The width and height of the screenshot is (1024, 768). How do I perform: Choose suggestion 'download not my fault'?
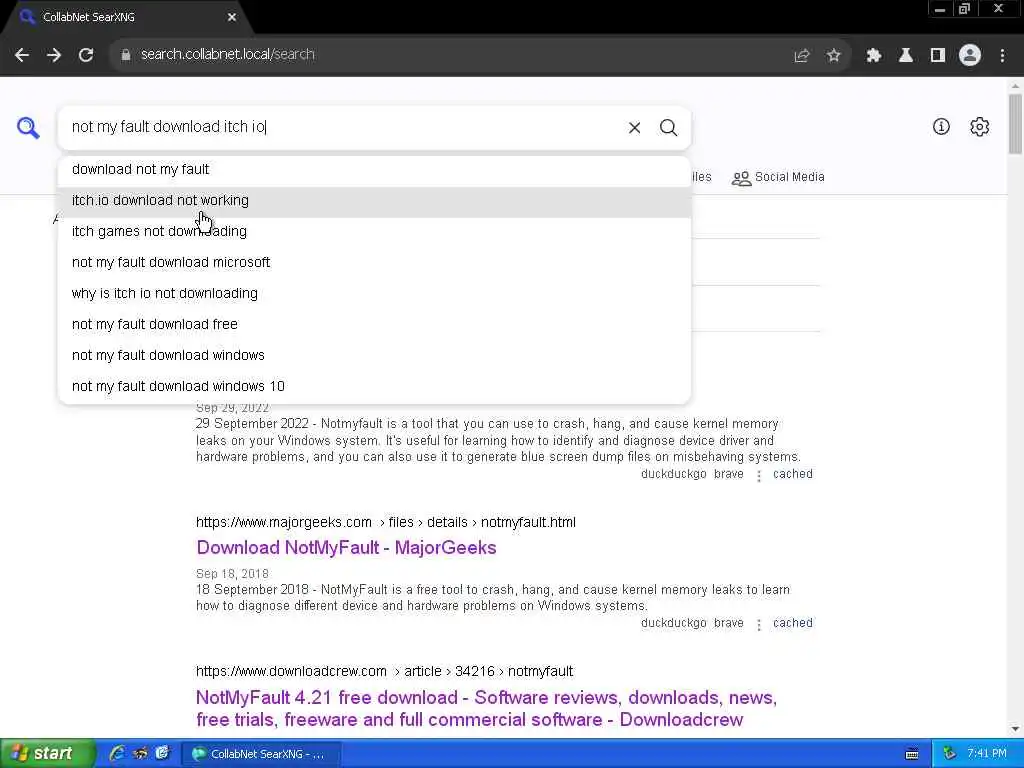click(374, 170)
